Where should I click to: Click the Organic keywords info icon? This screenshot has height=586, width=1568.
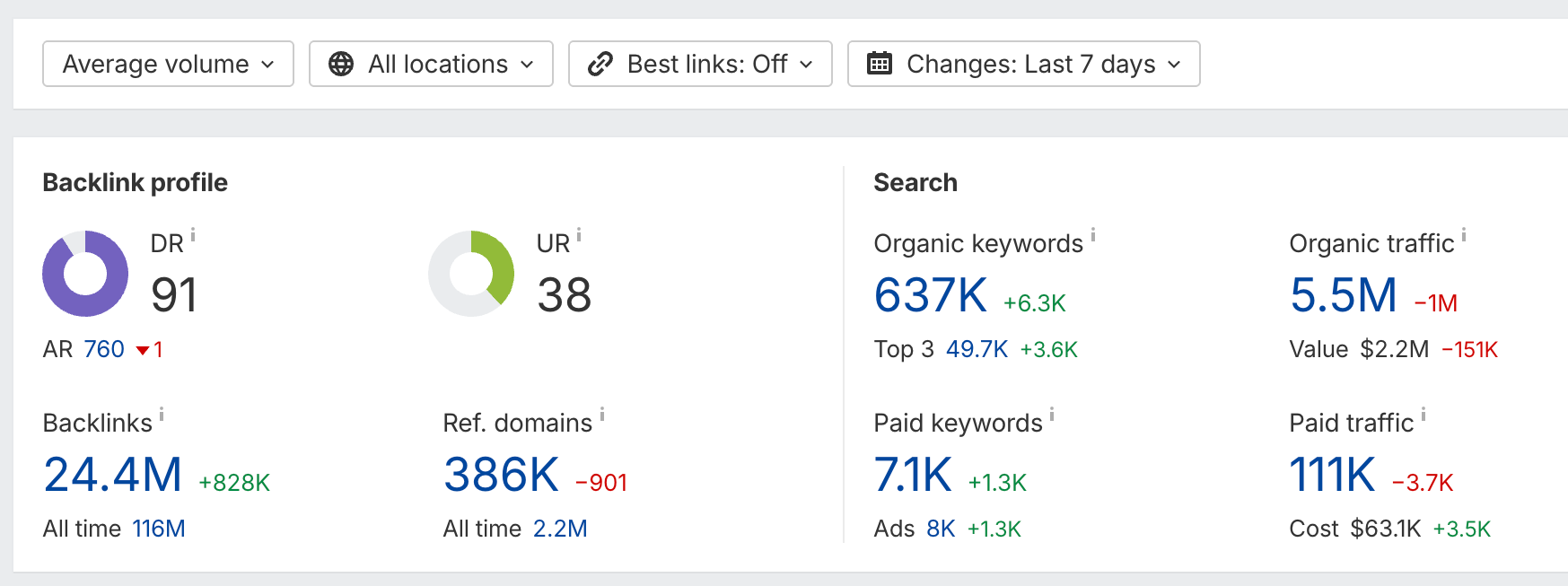coord(1093,233)
